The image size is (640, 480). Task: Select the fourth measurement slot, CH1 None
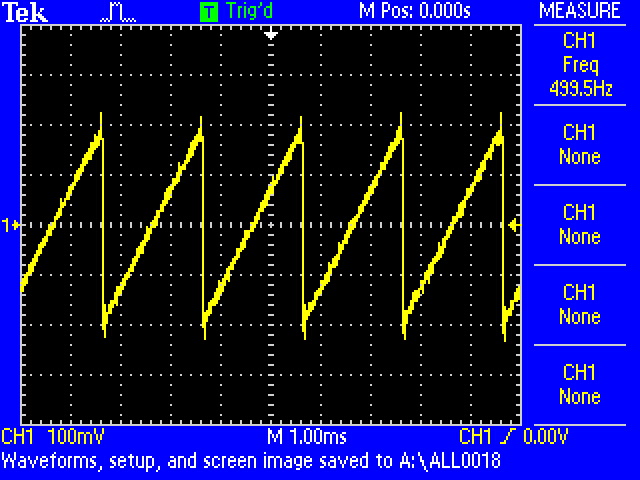[580, 305]
